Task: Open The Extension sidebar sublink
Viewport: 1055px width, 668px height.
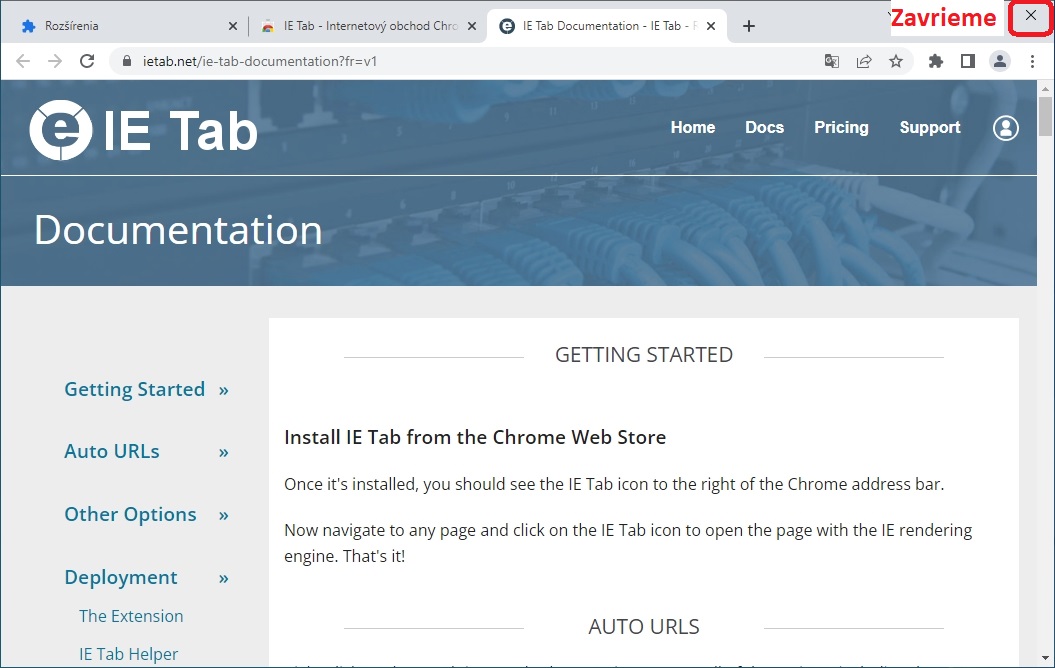Action: tap(131, 616)
